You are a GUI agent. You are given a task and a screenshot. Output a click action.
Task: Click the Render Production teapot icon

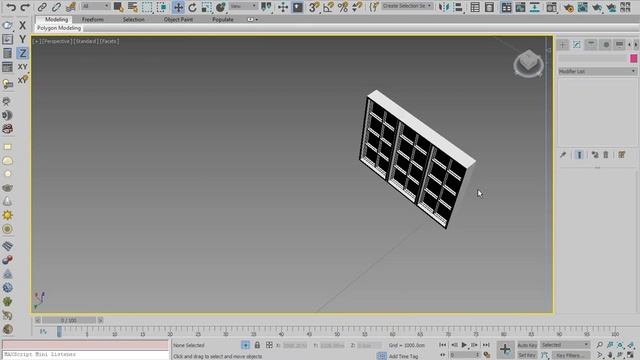(x=597, y=7)
